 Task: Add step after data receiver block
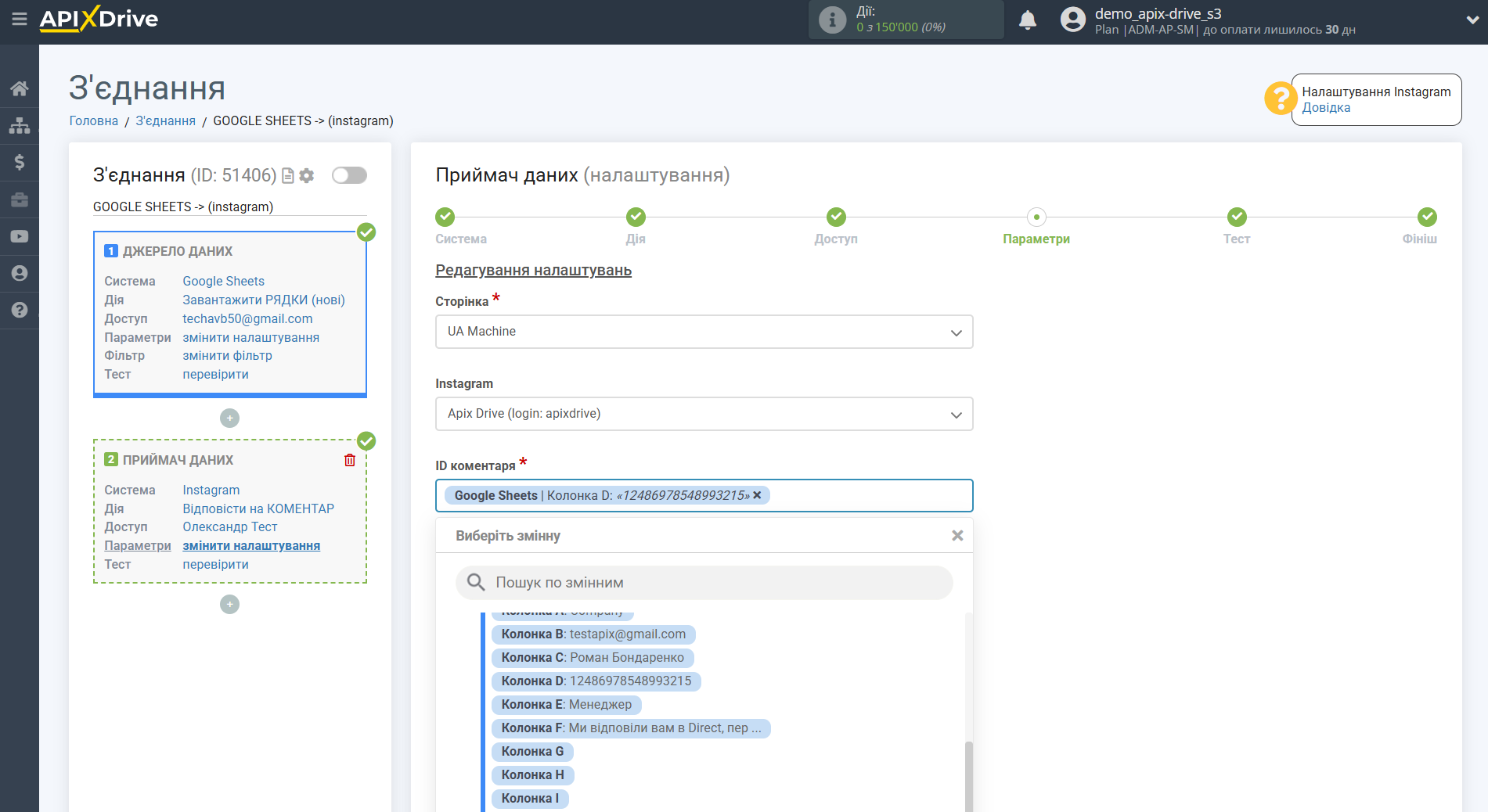(229, 605)
